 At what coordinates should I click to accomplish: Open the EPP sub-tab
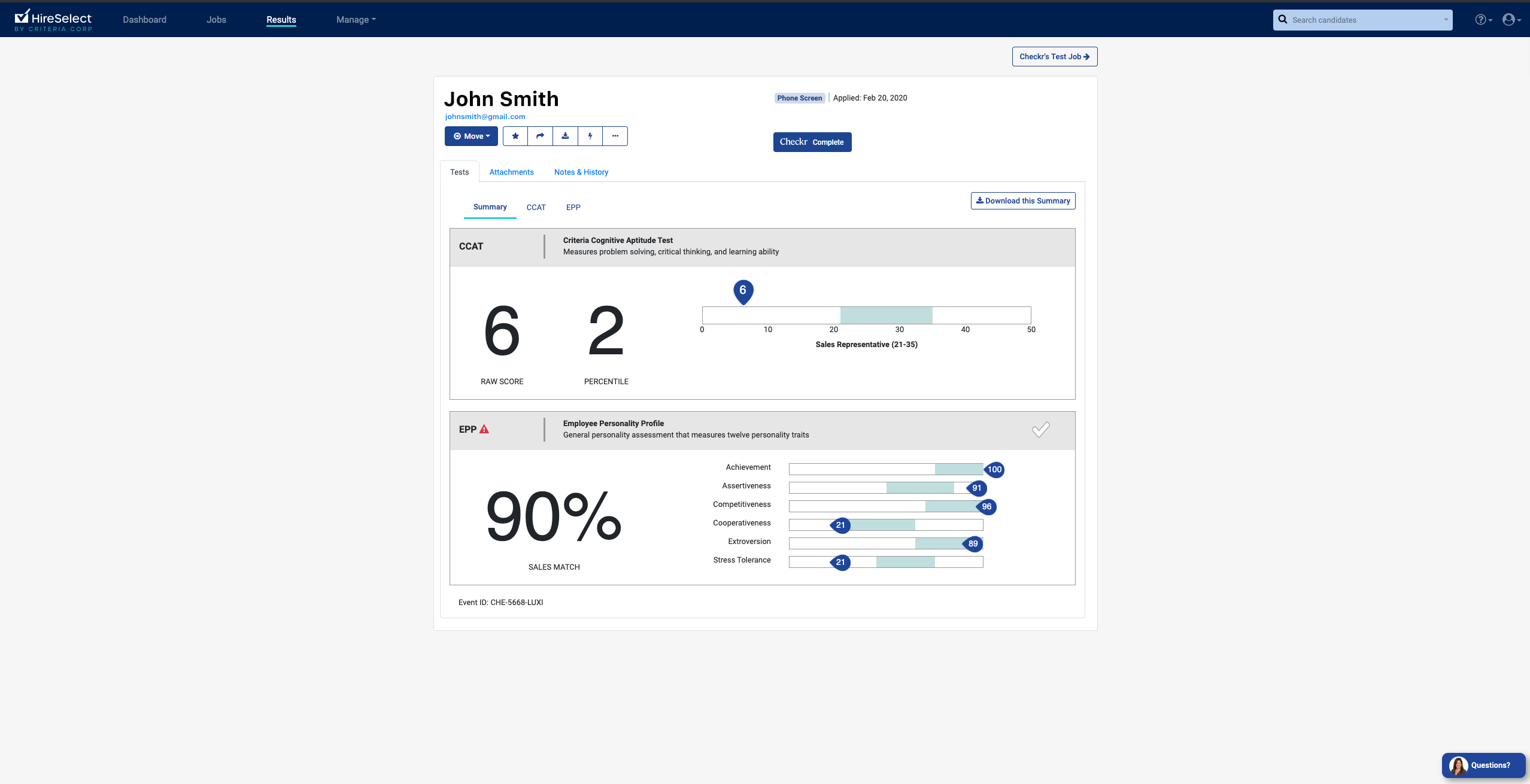[x=573, y=207]
